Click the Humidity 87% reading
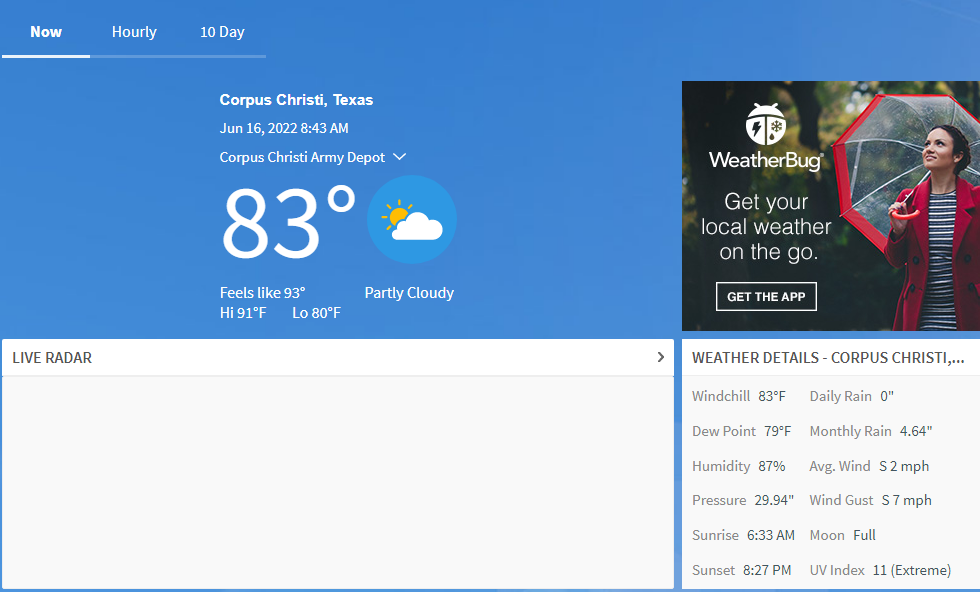980x592 pixels. click(x=739, y=466)
